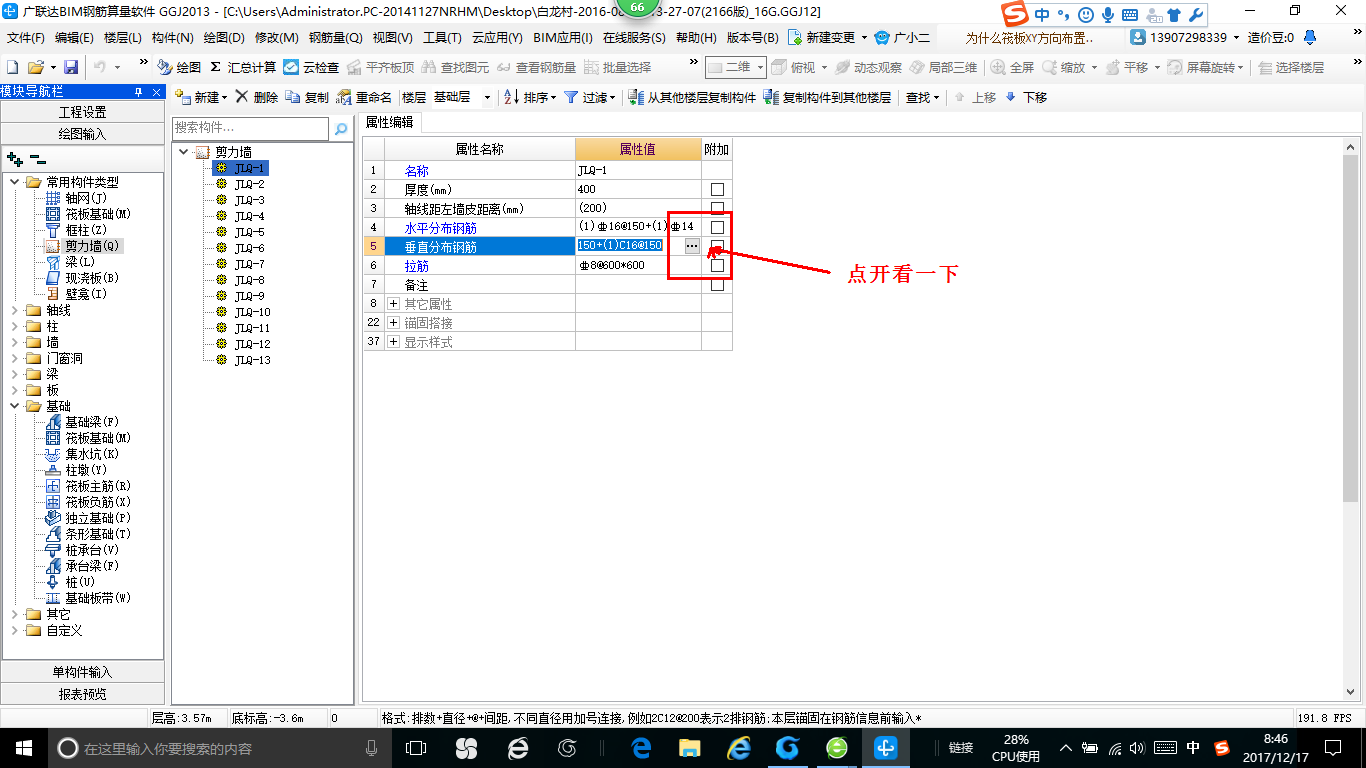This screenshot has height=768, width=1366.
Task: Expand the 锚固搭接 row
Action: (x=393, y=322)
